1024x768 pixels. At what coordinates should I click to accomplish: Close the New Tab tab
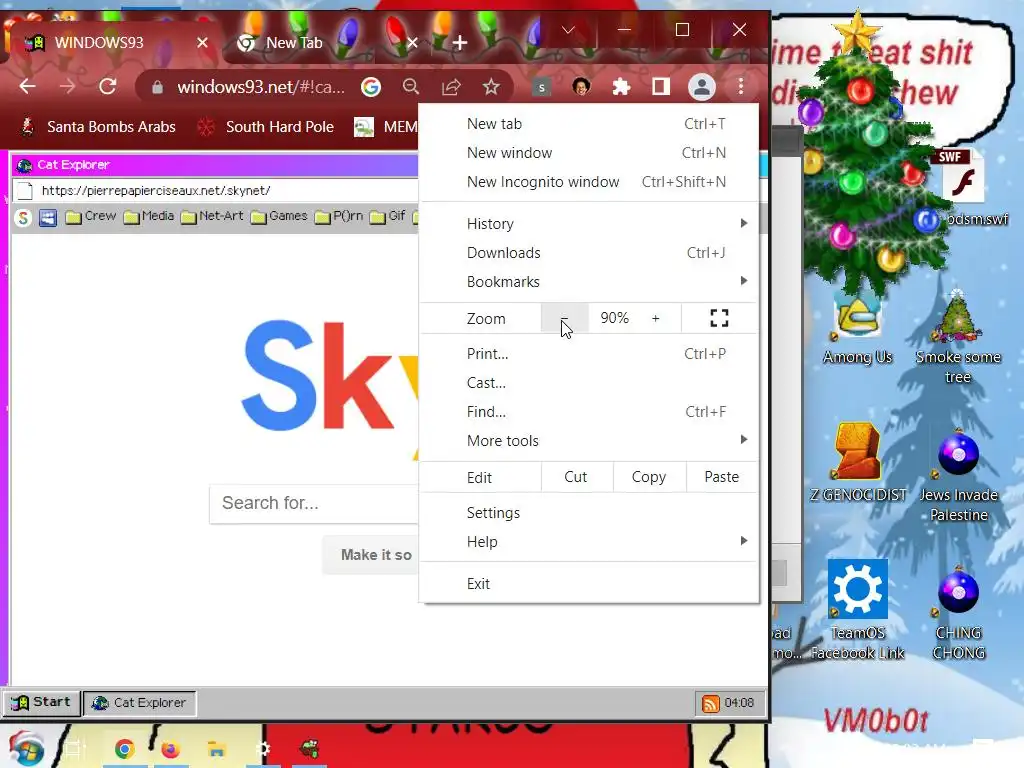412,43
